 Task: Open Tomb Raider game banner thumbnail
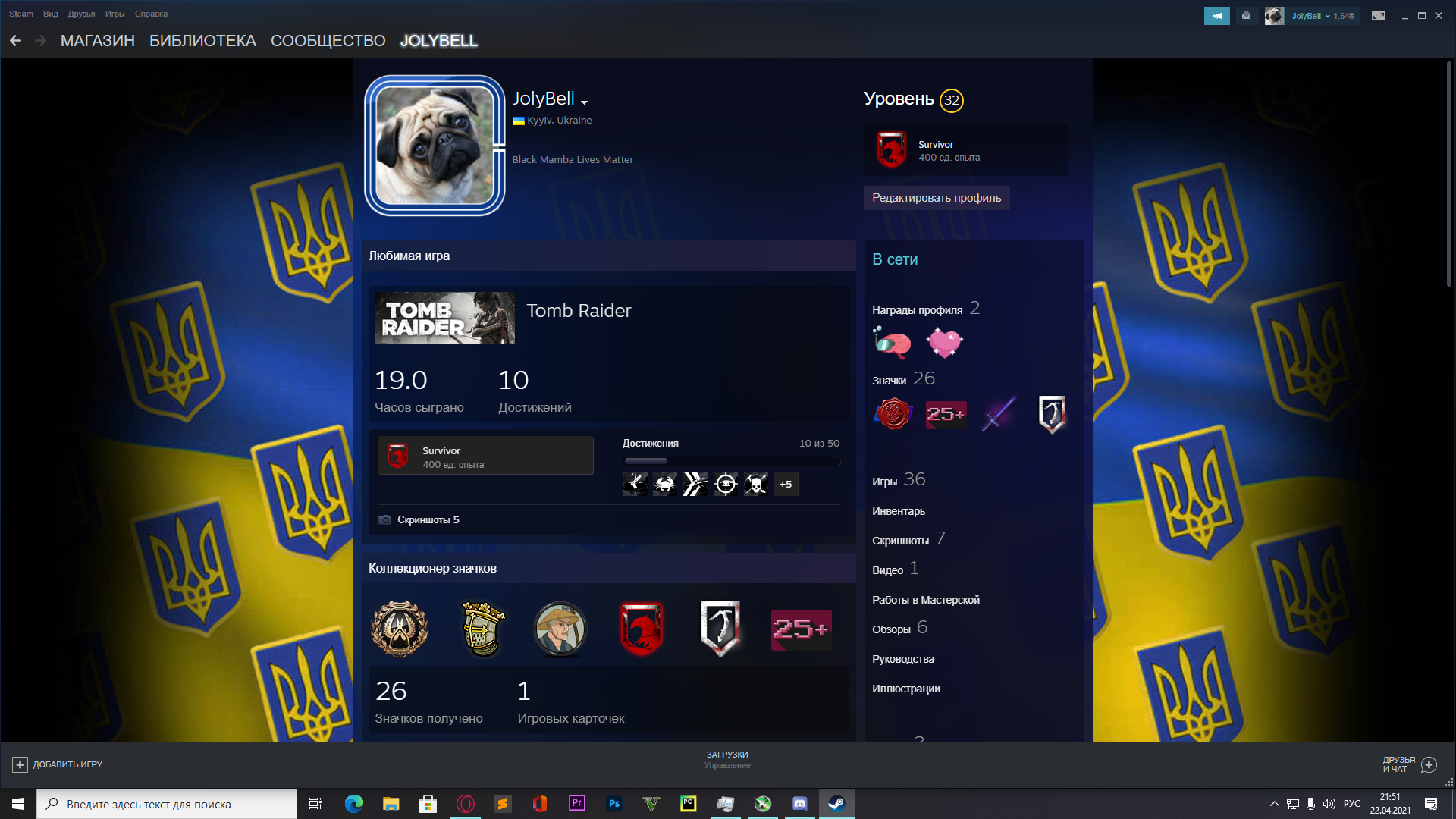[x=445, y=318]
